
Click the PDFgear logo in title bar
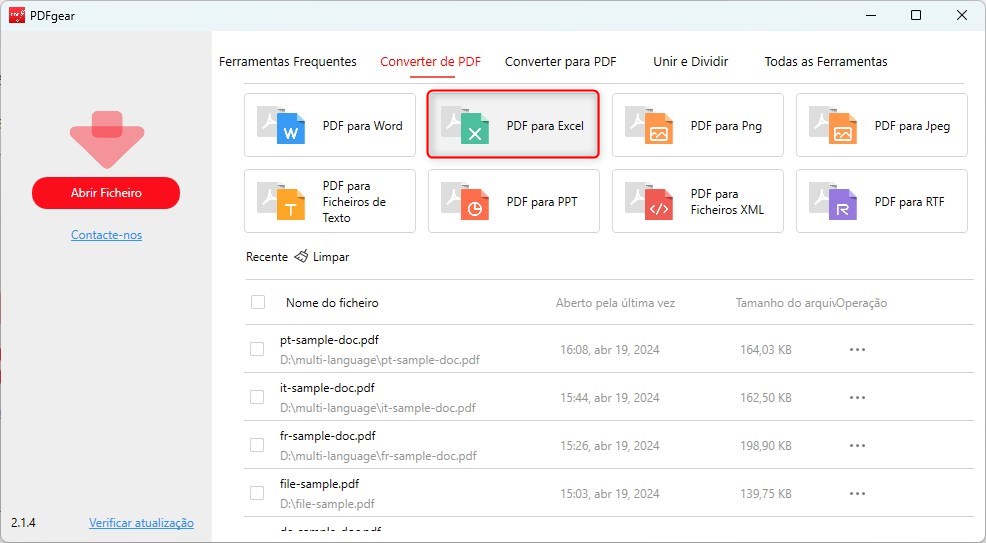point(17,15)
